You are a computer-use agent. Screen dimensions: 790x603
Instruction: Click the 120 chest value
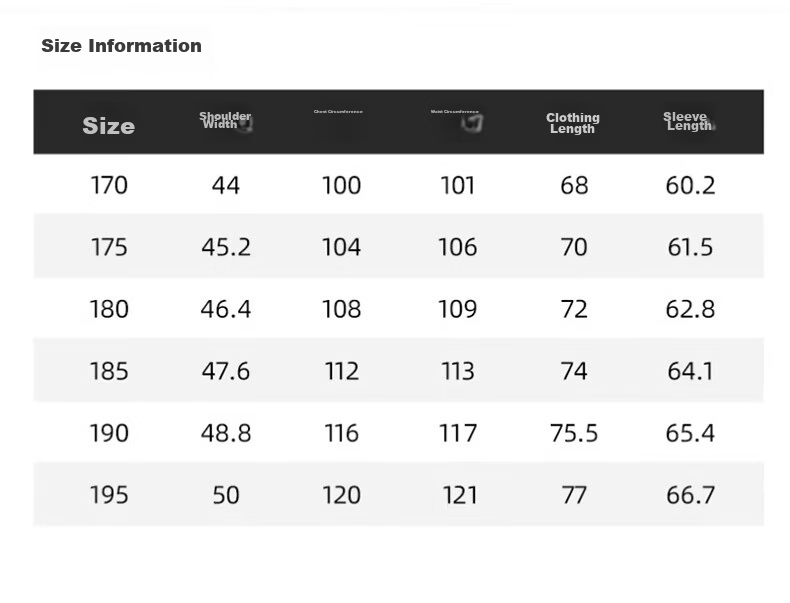coord(342,495)
